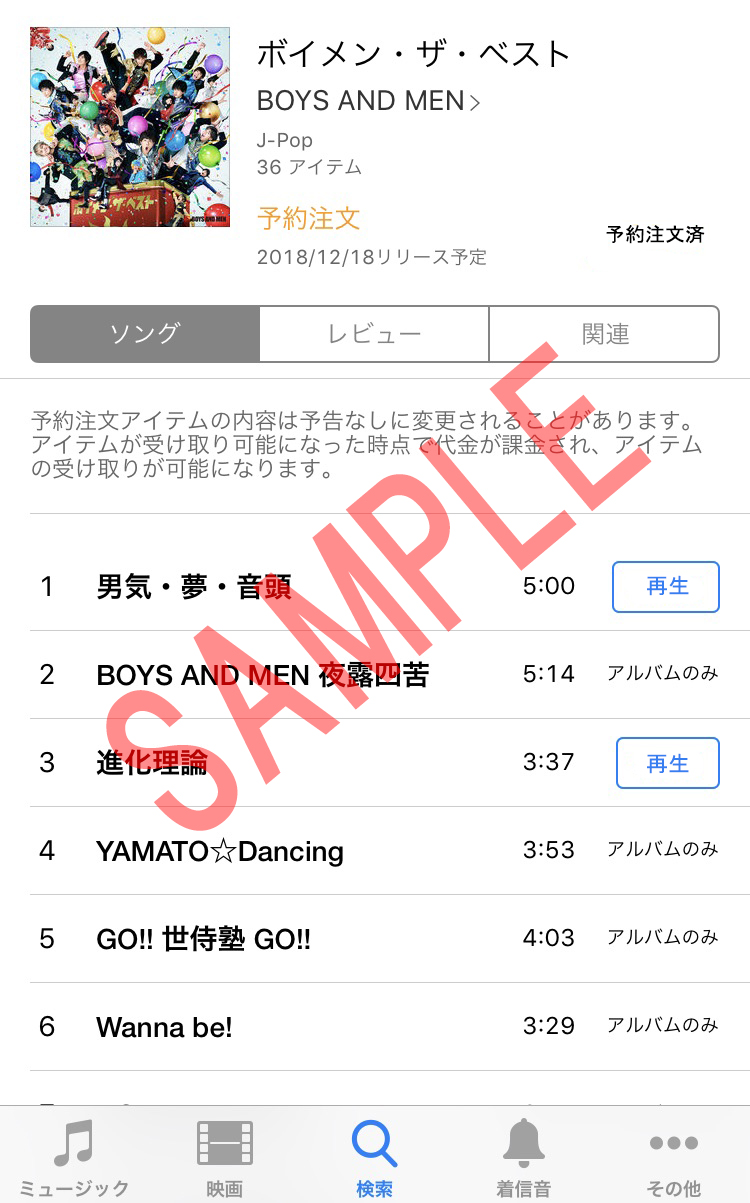Tap the 予約注文済 pre-ordered button
This screenshot has height=1203, width=750.
coord(655,234)
